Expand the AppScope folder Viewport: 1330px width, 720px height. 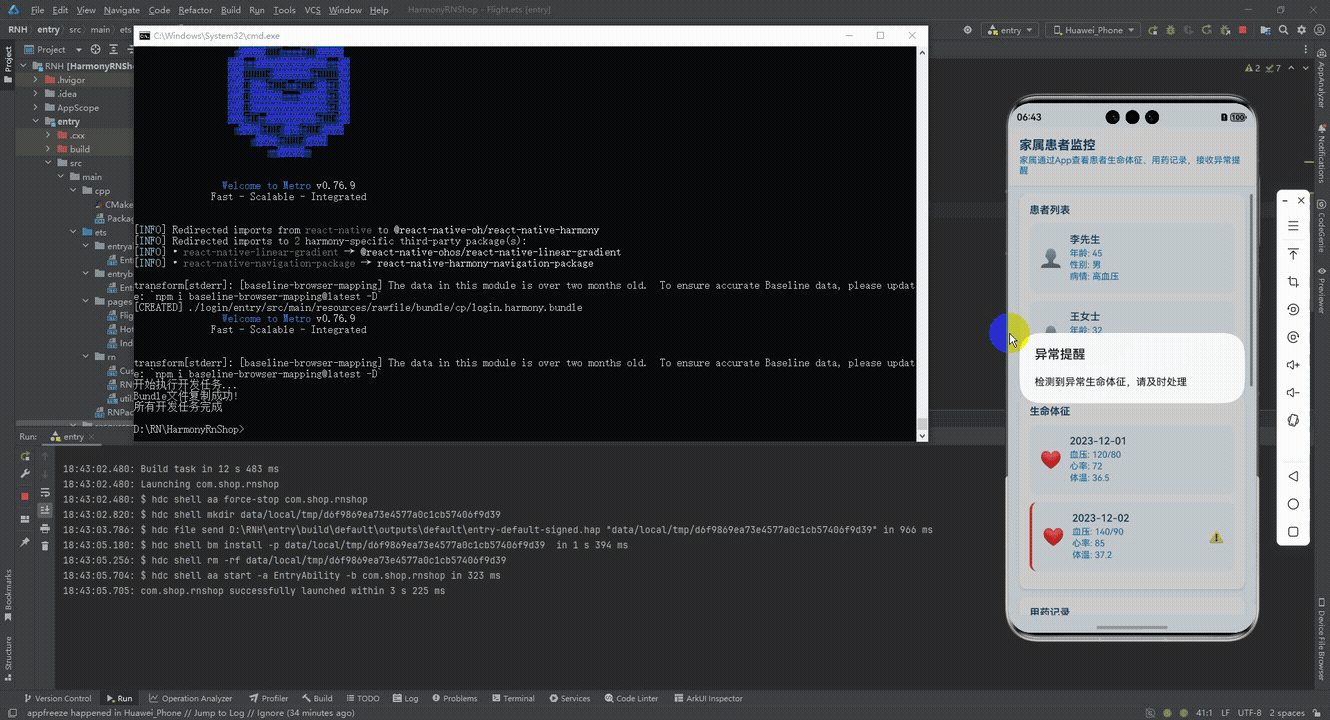pyautogui.click(x=36, y=108)
